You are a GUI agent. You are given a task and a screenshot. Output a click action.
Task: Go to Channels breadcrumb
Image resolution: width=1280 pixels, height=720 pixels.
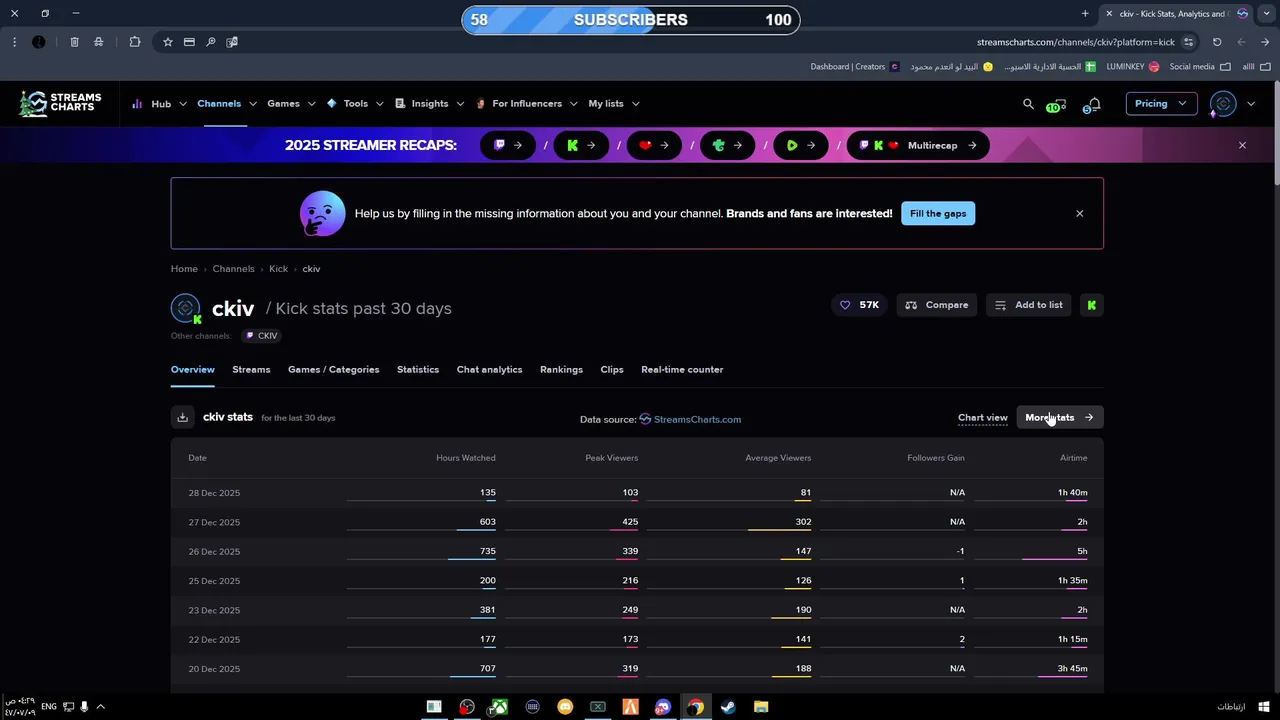coord(233,269)
